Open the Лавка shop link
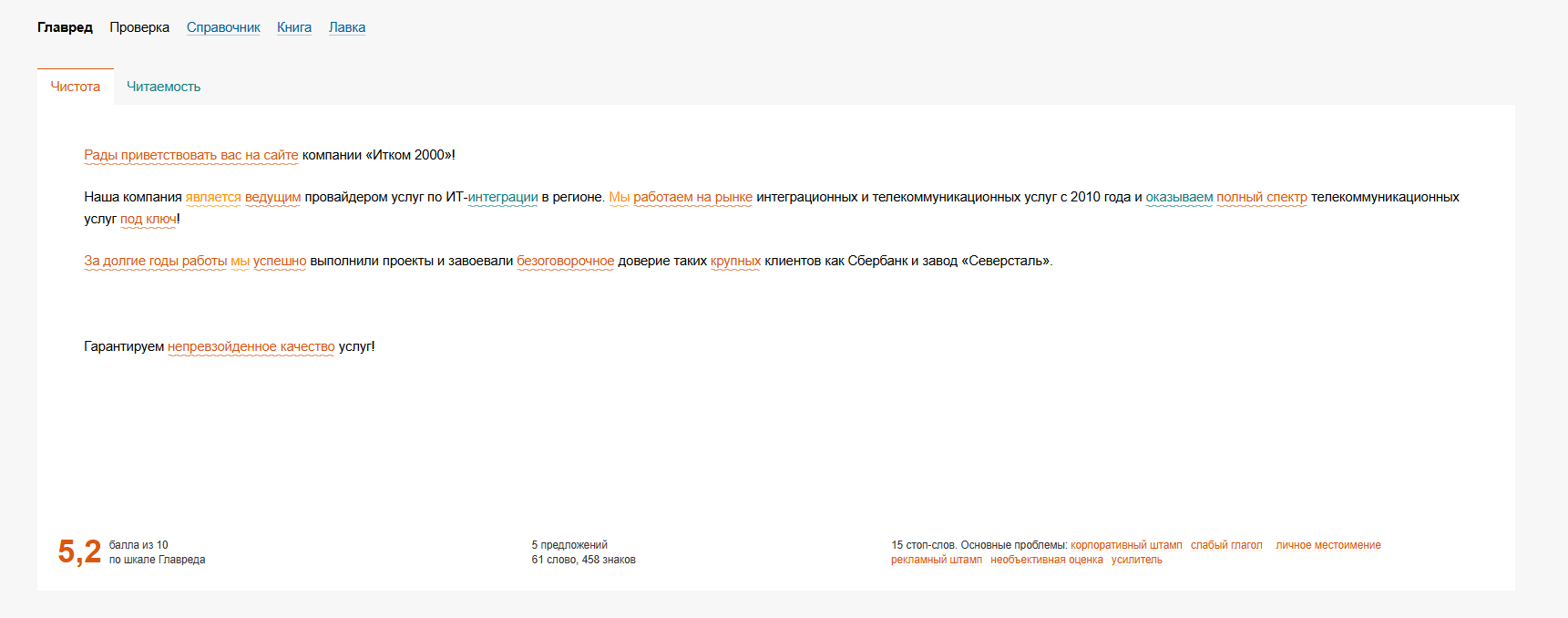 pyautogui.click(x=346, y=27)
